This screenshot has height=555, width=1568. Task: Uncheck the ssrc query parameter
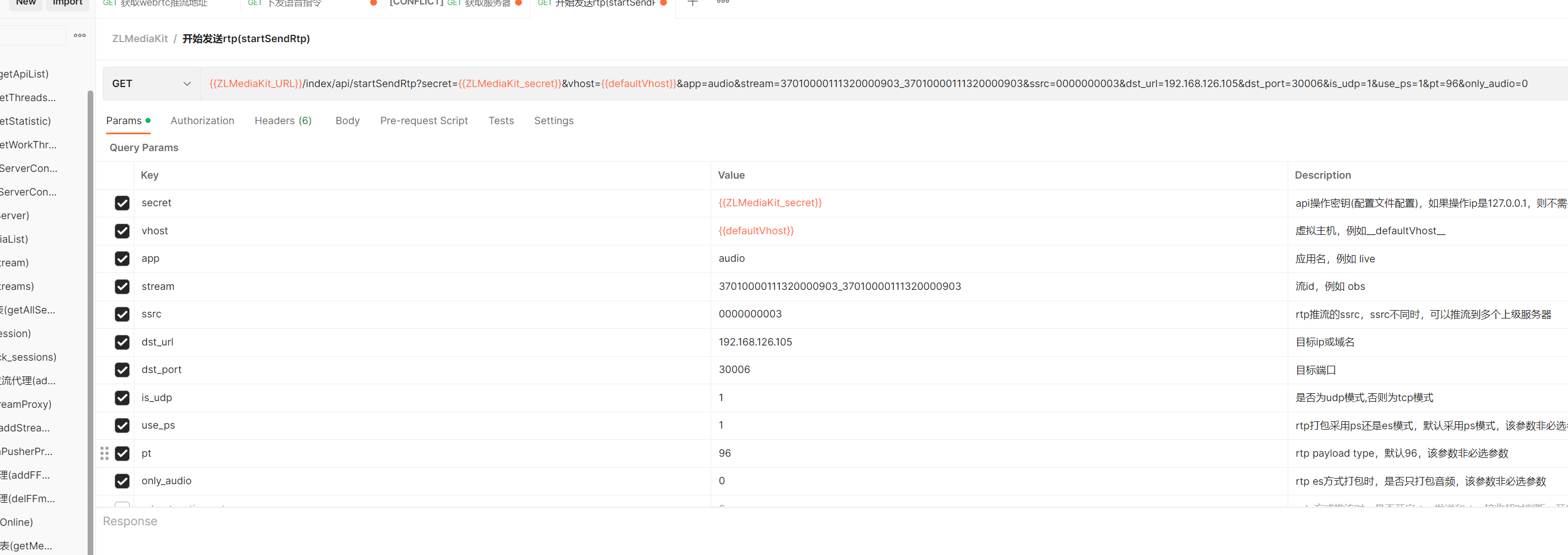[x=122, y=314]
